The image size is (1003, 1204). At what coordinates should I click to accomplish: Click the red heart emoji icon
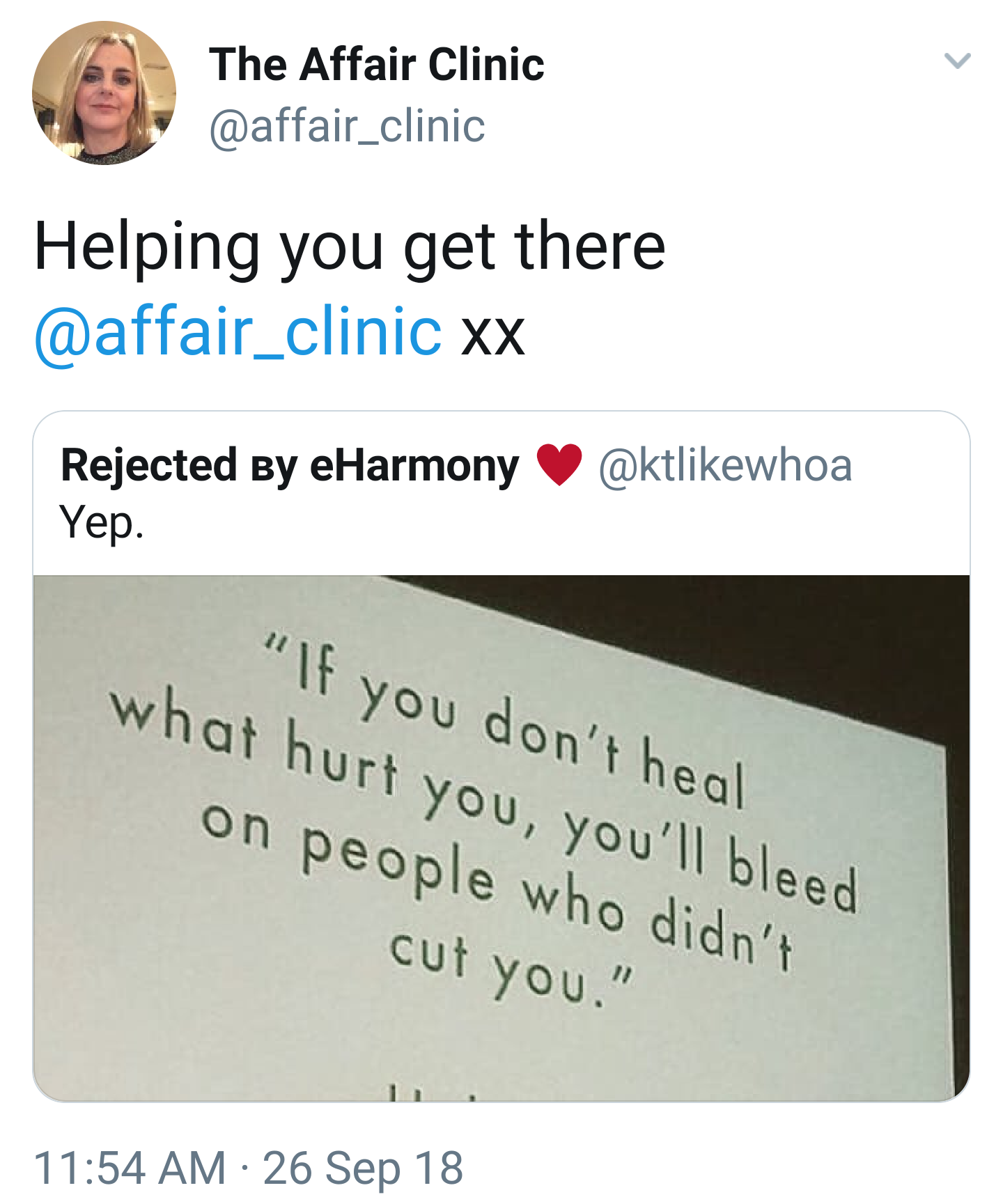(x=559, y=464)
